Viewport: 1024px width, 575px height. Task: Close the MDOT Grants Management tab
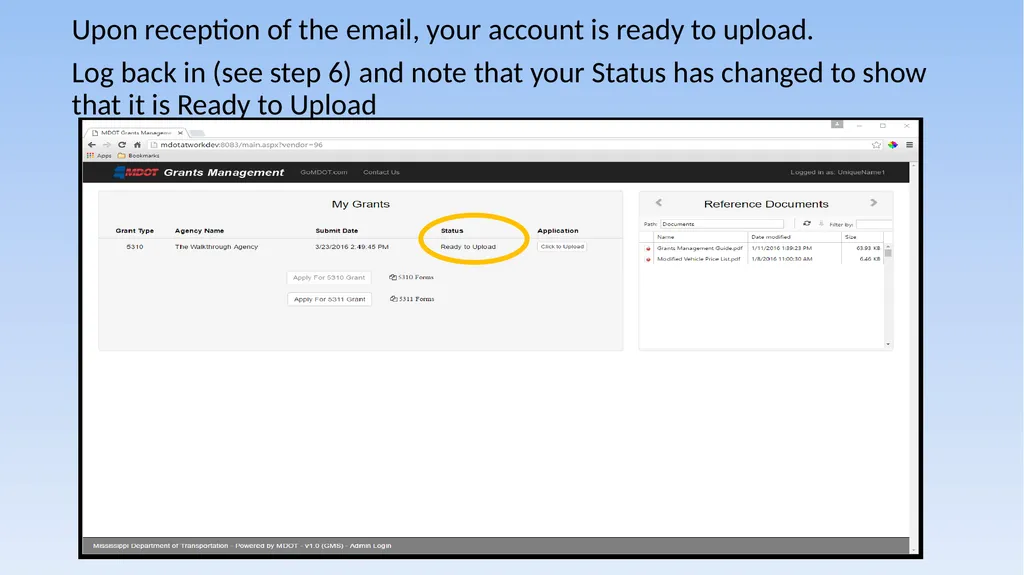180,133
